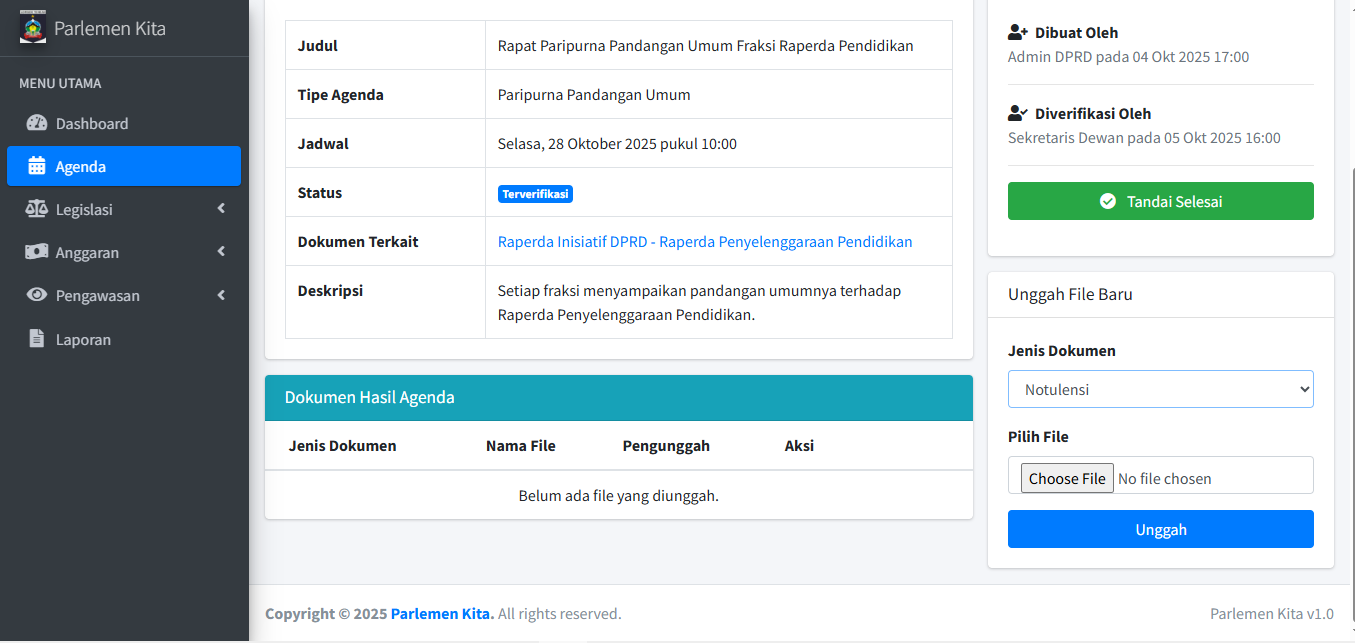Open the Dashboard menu item
The height and width of the screenshot is (643, 1355).
point(92,124)
